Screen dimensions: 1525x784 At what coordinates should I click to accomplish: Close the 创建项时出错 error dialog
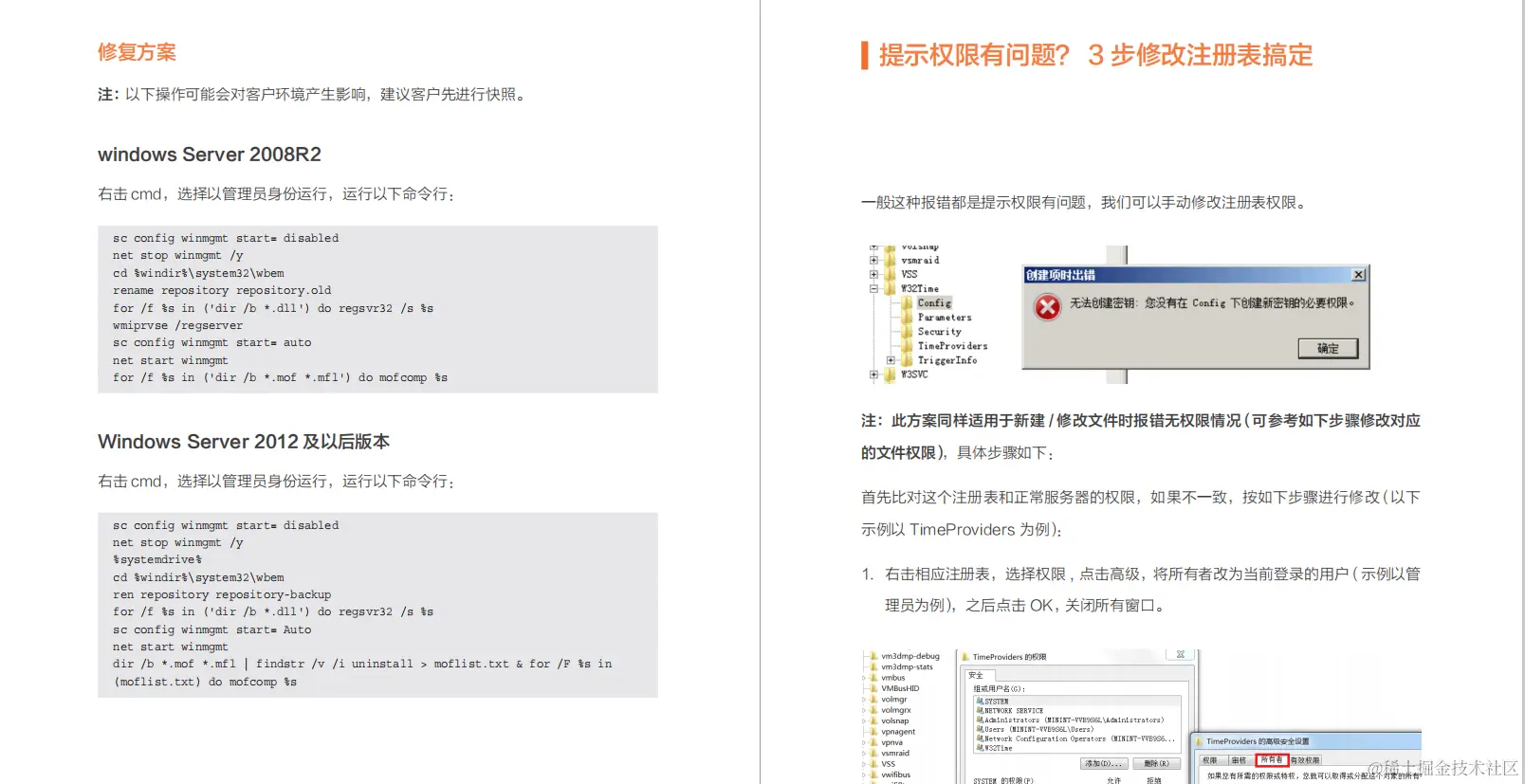pyautogui.click(x=1358, y=275)
